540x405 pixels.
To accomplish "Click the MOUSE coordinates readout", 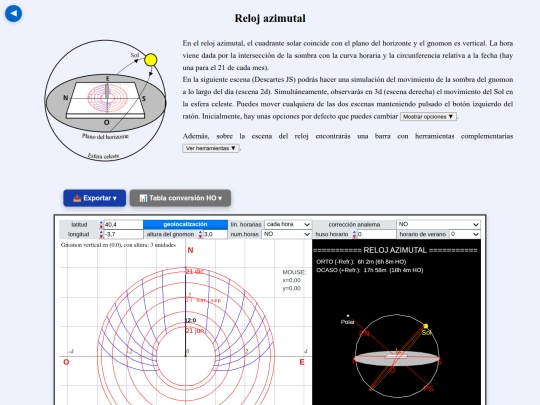I will 294,280.
